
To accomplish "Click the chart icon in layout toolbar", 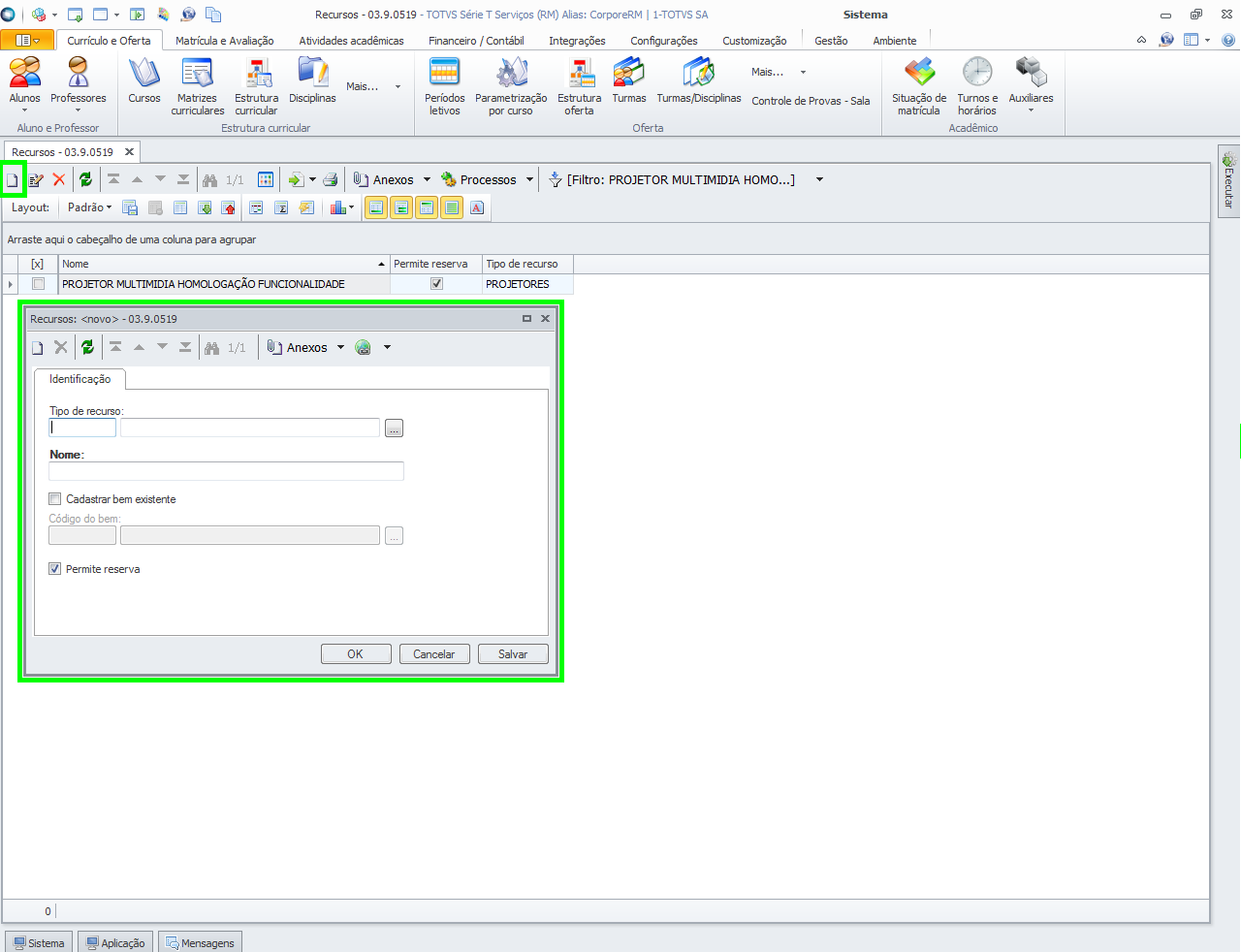I will 337,207.
